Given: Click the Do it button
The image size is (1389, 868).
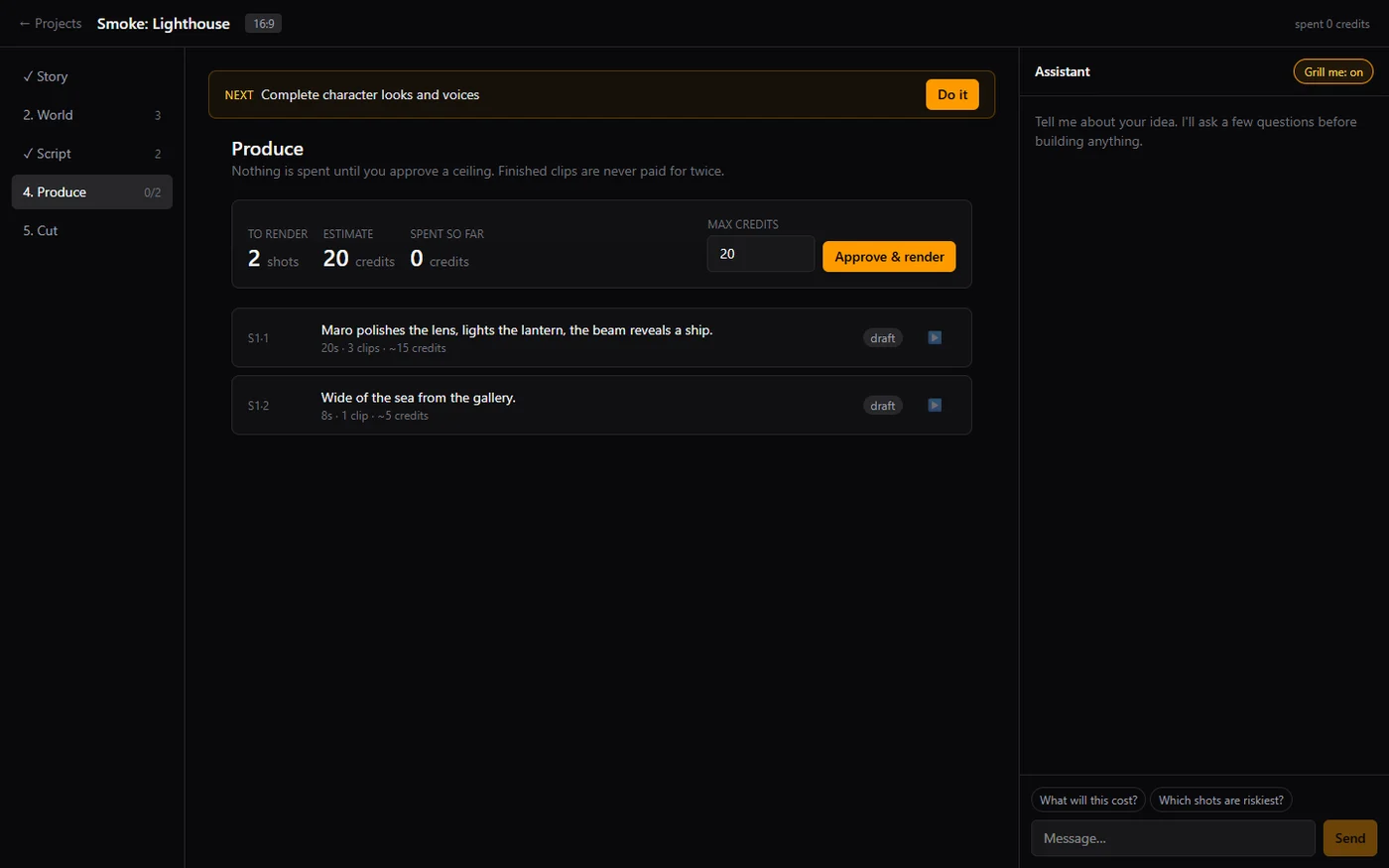Looking at the screenshot, I should [952, 94].
